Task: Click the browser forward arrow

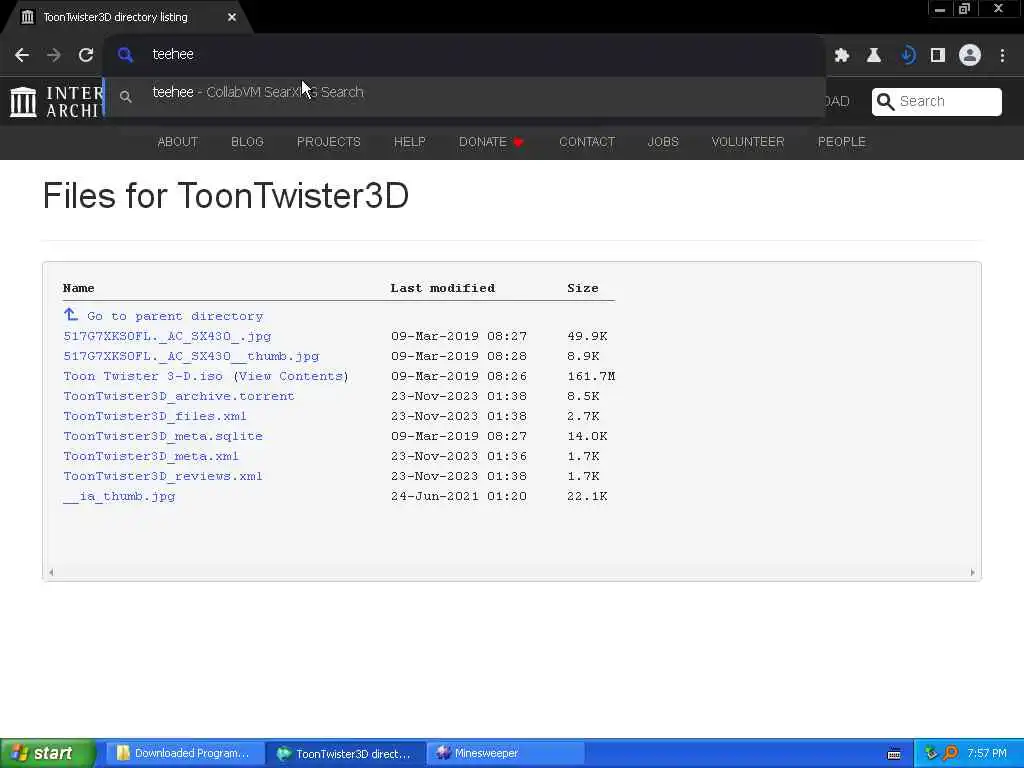Action: click(54, 55)
